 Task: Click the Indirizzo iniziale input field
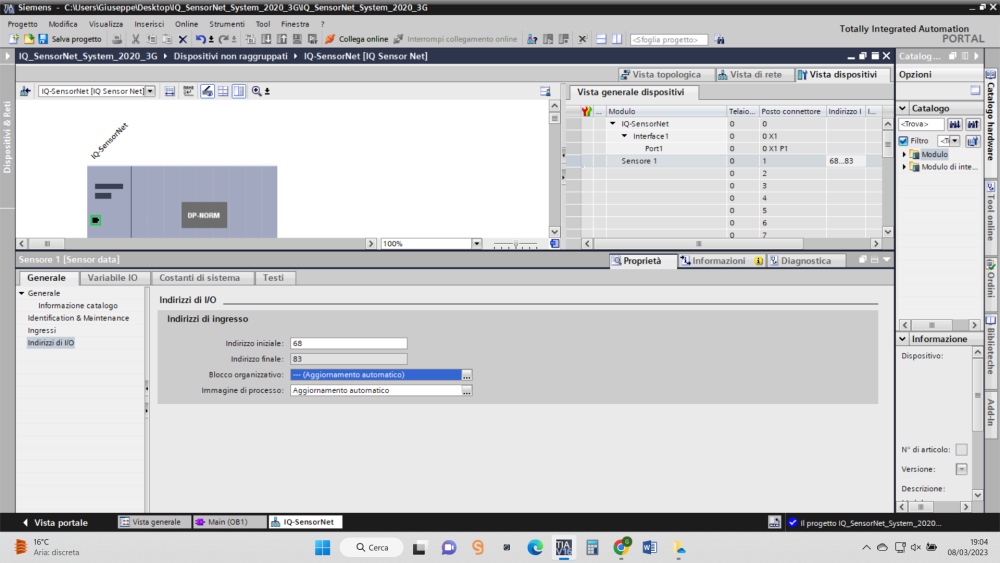pyautogui.click(x=348, y=343)
